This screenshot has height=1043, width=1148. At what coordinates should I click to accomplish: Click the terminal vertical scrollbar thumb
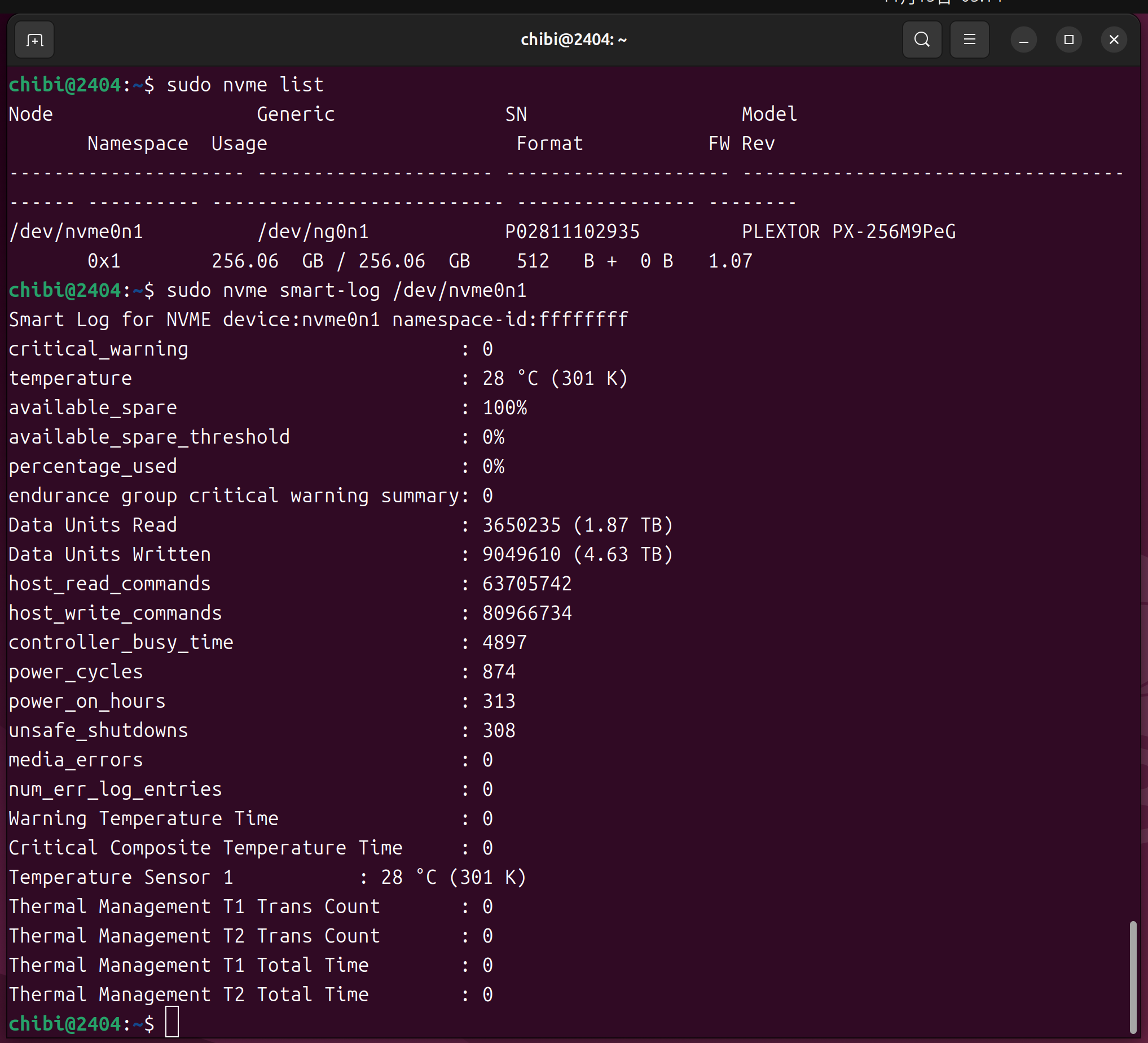[1133, 976]
